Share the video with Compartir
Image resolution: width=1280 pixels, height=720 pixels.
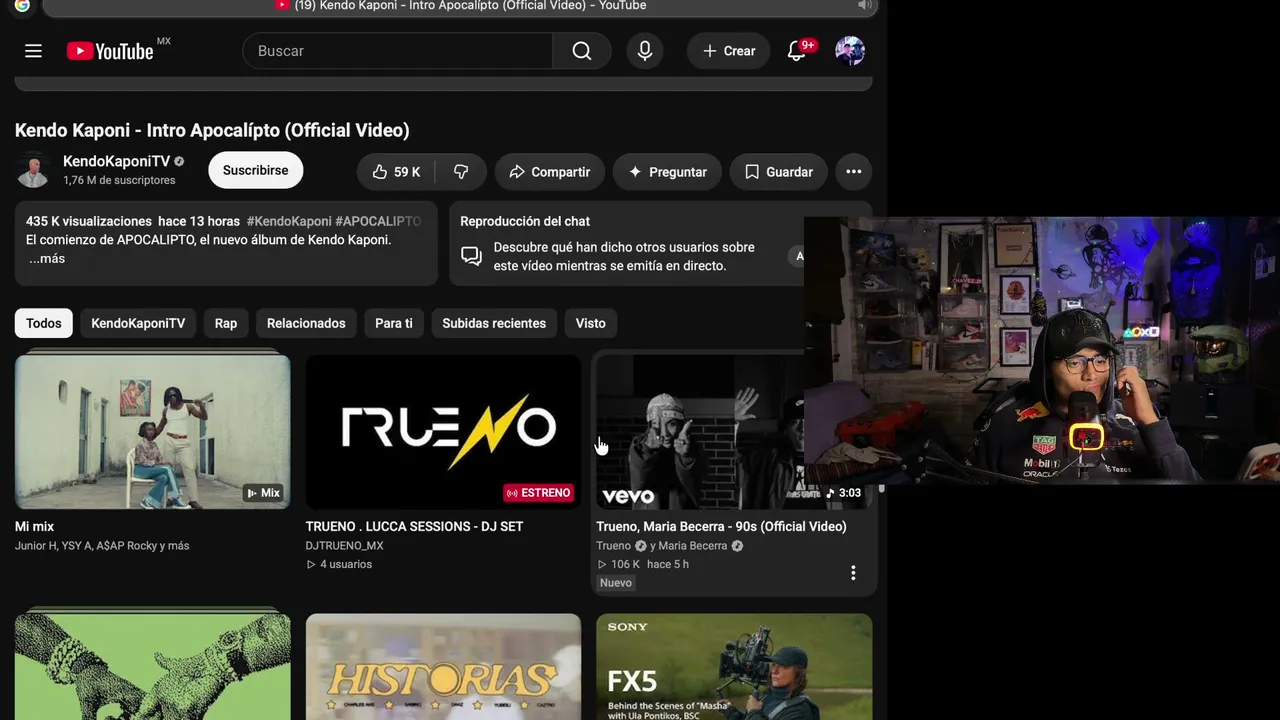550,172
